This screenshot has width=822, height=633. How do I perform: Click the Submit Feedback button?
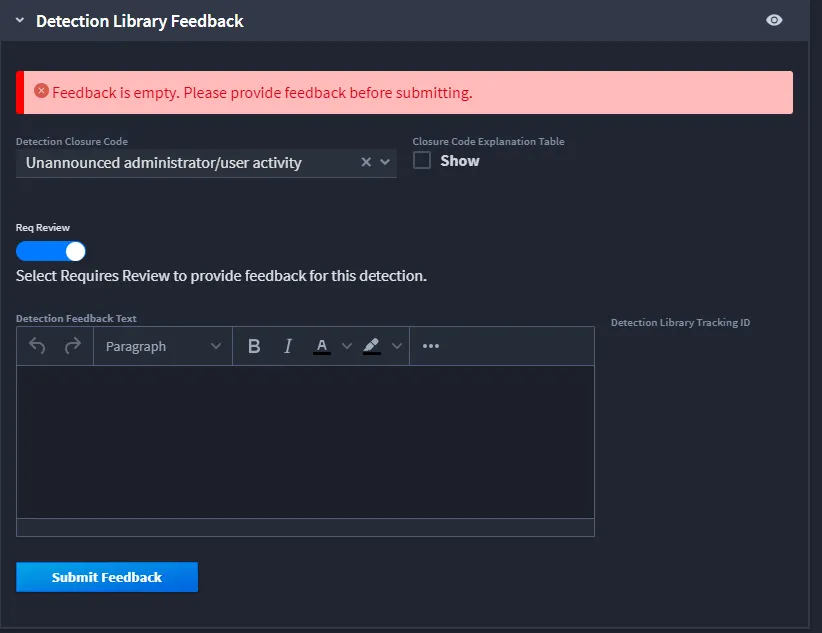107,577
